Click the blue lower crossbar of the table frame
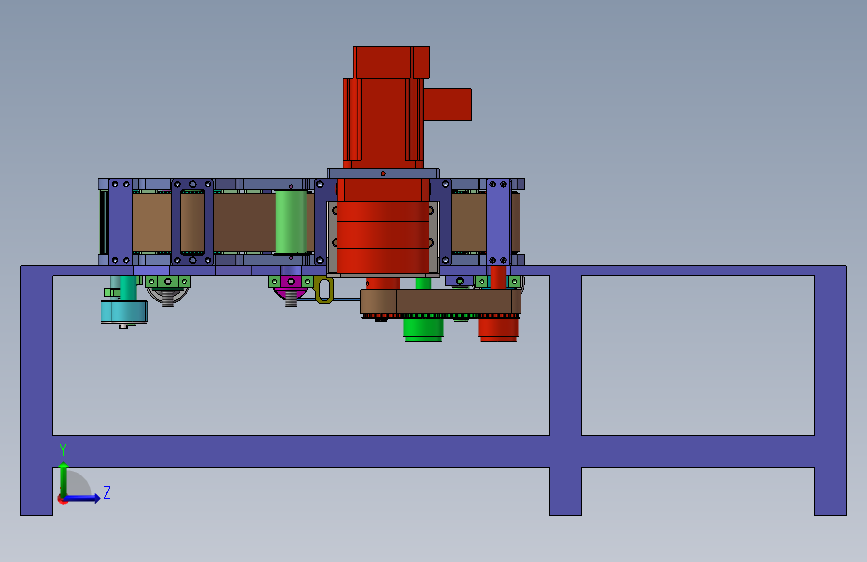The width and height of the screenshot is (867, 562). pyautogui.click(x=433, y=451)
